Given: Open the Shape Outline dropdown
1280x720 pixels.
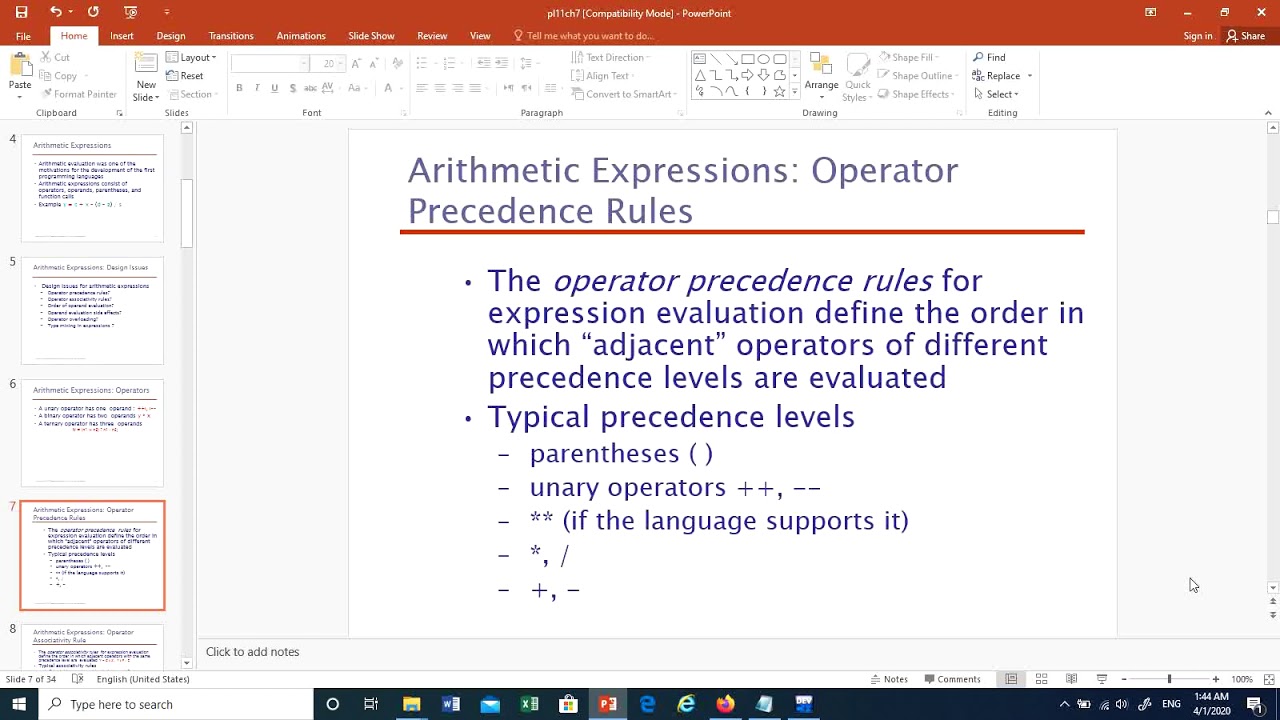Looking at the screenshot, I should pyautogui.click(x=918, y=76).
